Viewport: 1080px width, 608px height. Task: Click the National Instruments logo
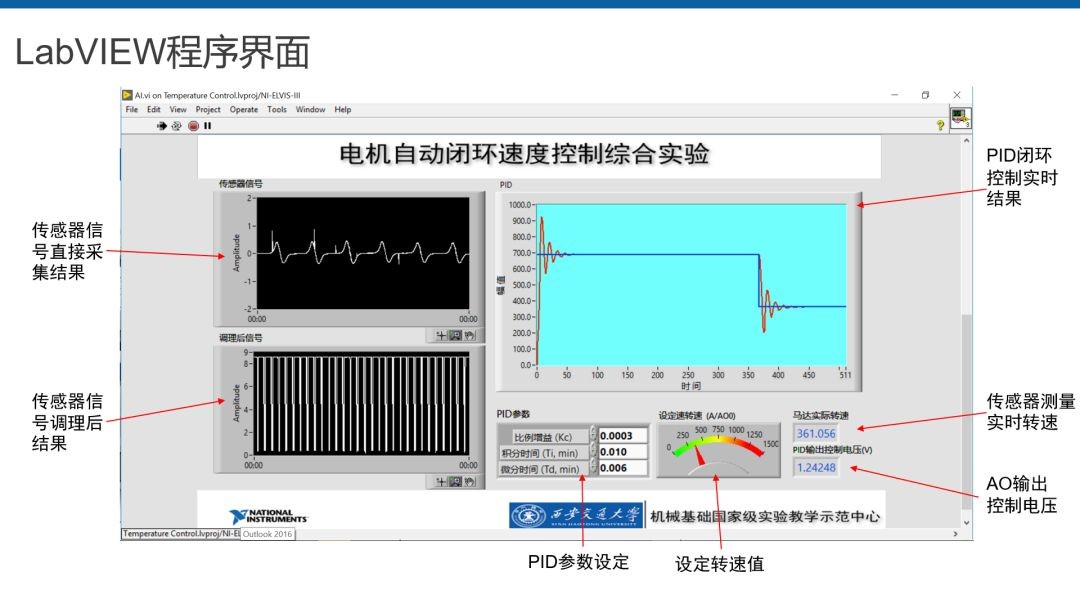coord(269,516)
